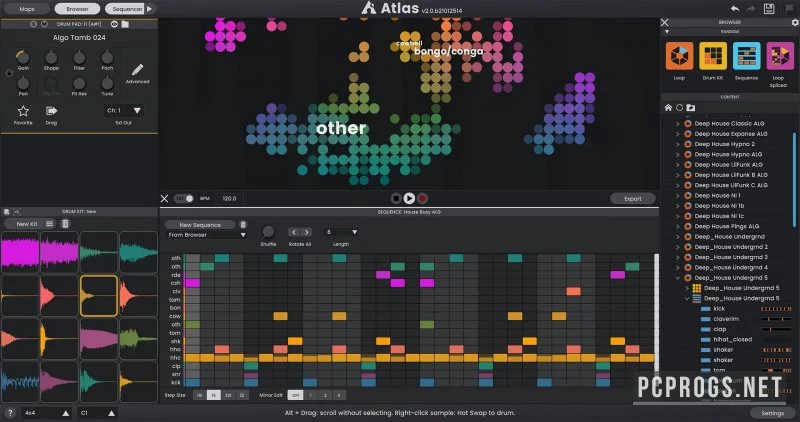800x422 pixels.
Task: Click the Export button
Action: coord(633,198)
